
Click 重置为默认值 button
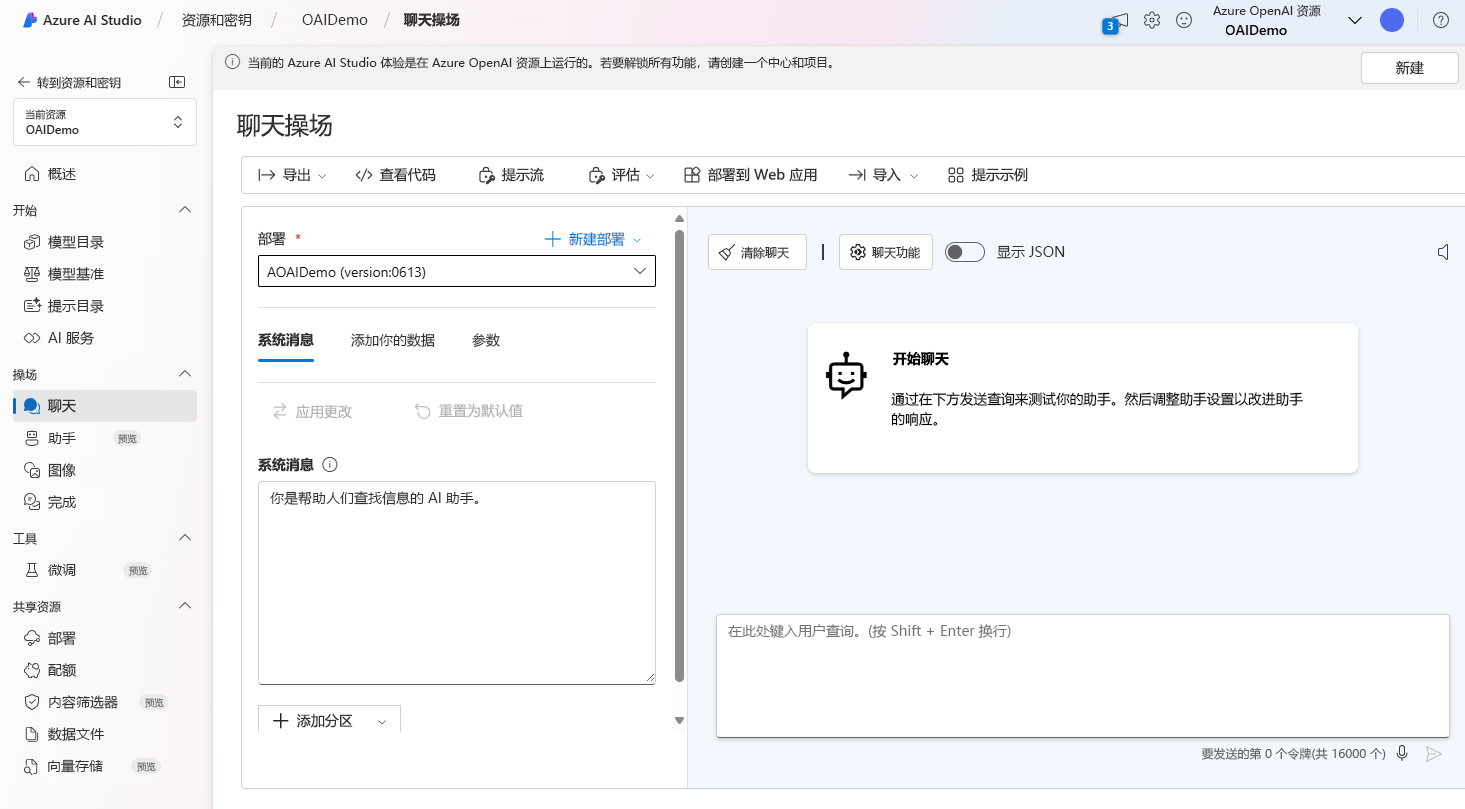click(469, 411)
